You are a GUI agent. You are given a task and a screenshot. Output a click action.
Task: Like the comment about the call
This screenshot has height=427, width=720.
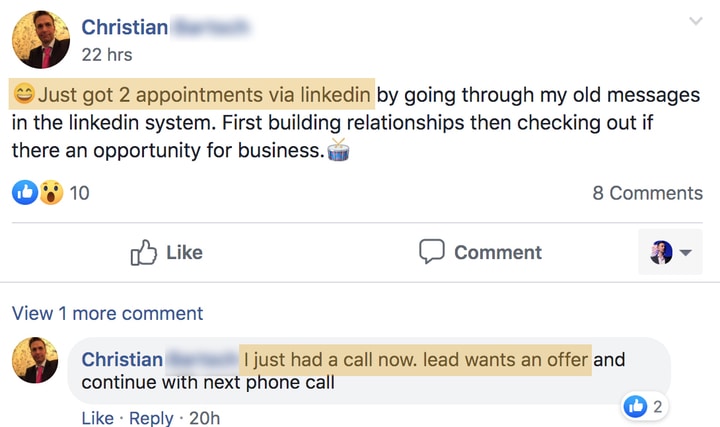(97, 418)
